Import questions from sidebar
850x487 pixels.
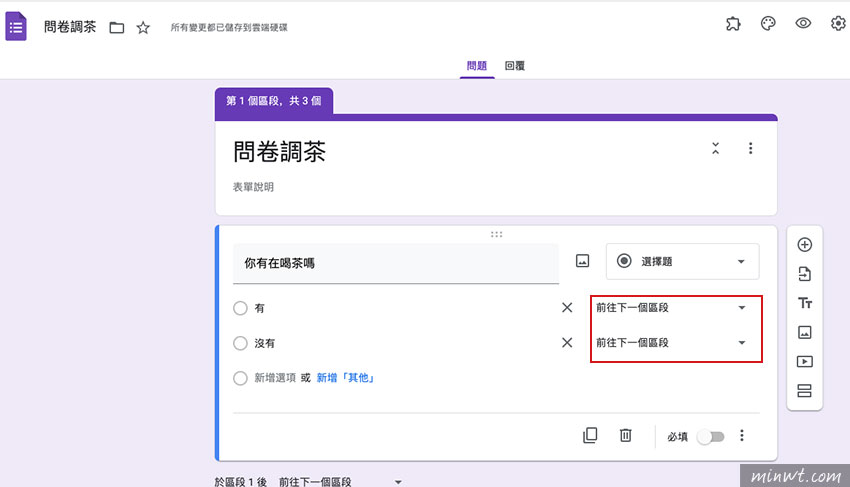click(x=804, y=274)
